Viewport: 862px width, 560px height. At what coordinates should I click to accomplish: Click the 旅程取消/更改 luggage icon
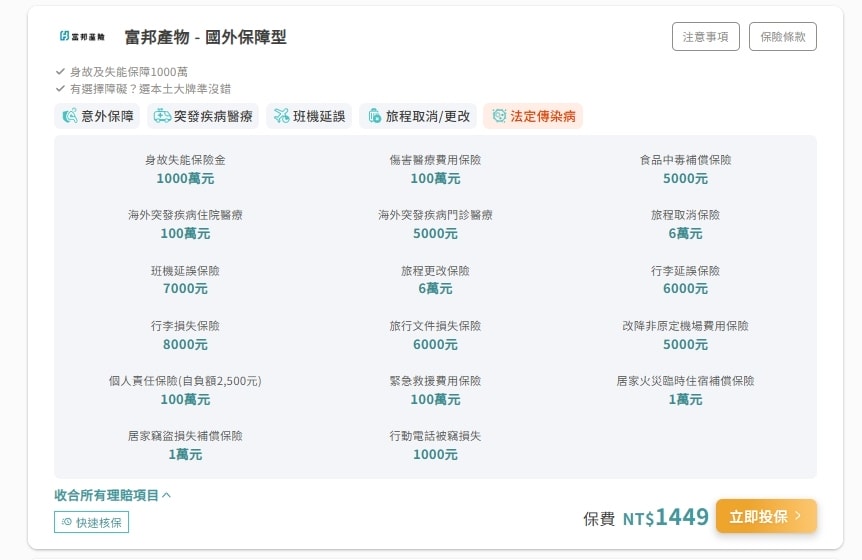374,116
